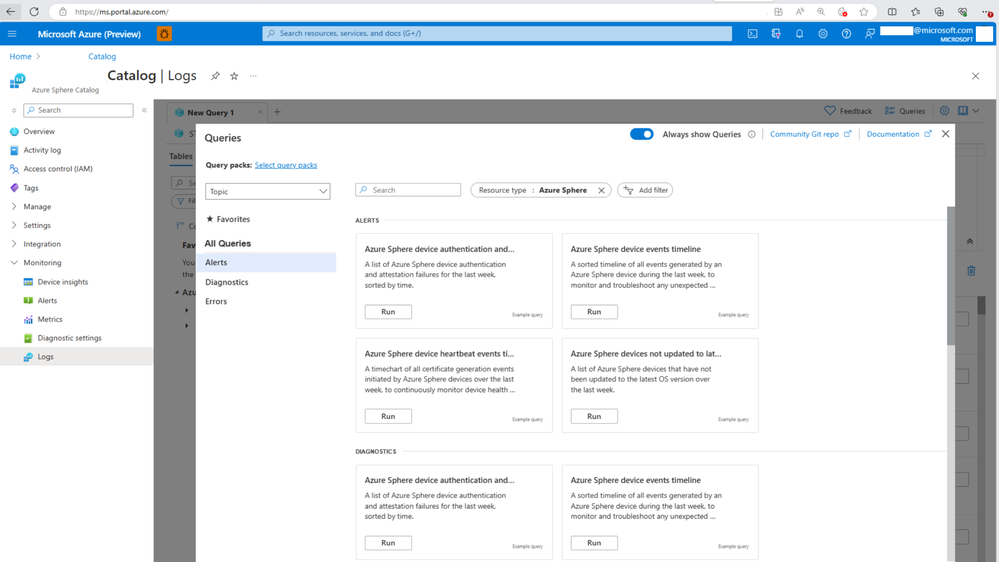Collapse panel using the up chevron at right
The width and height of the screenshot is (999, 562).
coord(970,241)
